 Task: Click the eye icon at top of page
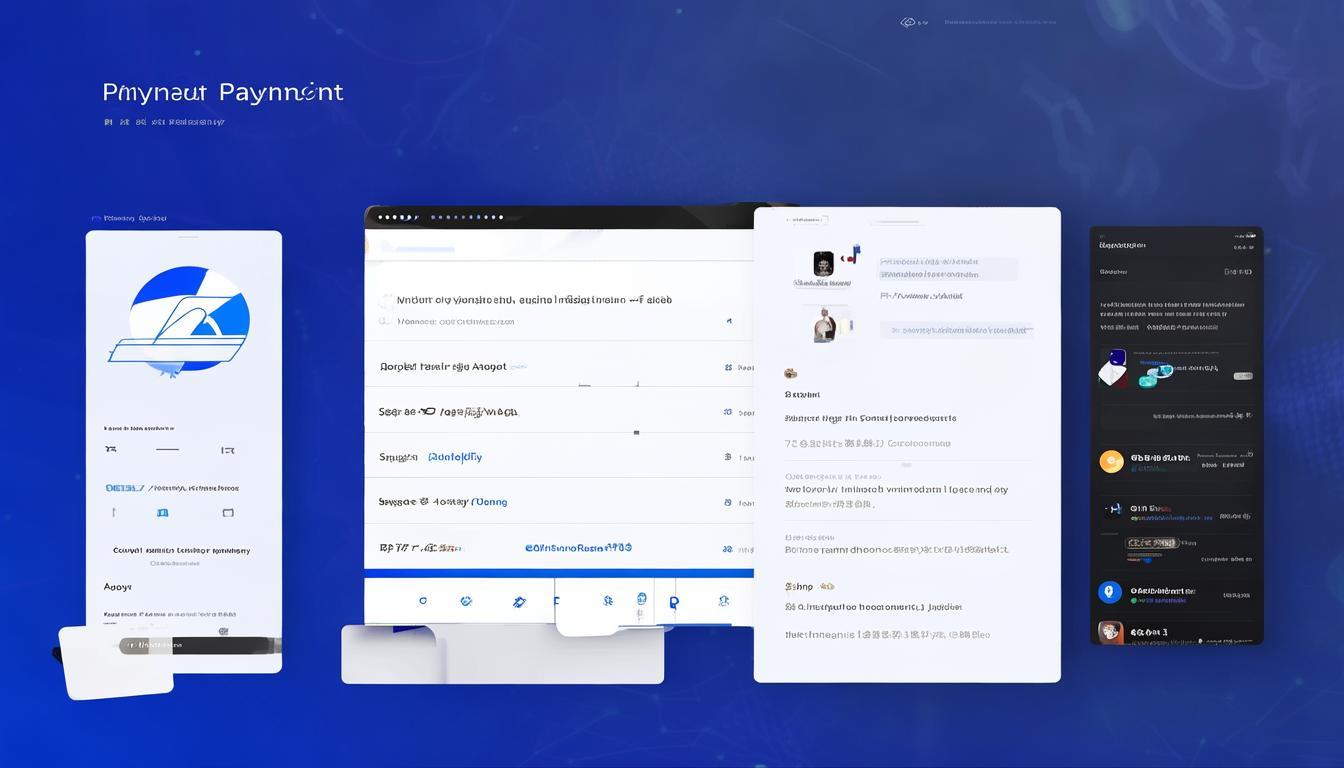tap(908, 22)
